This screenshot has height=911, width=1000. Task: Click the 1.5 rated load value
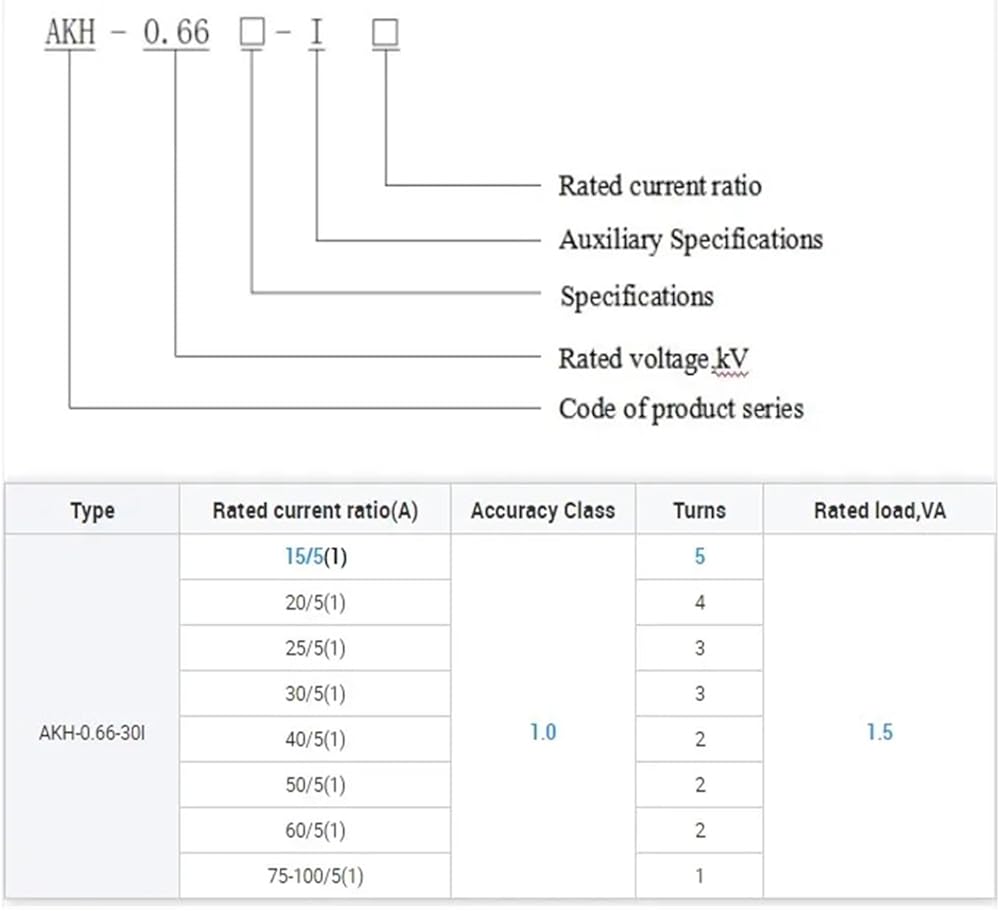879,732
